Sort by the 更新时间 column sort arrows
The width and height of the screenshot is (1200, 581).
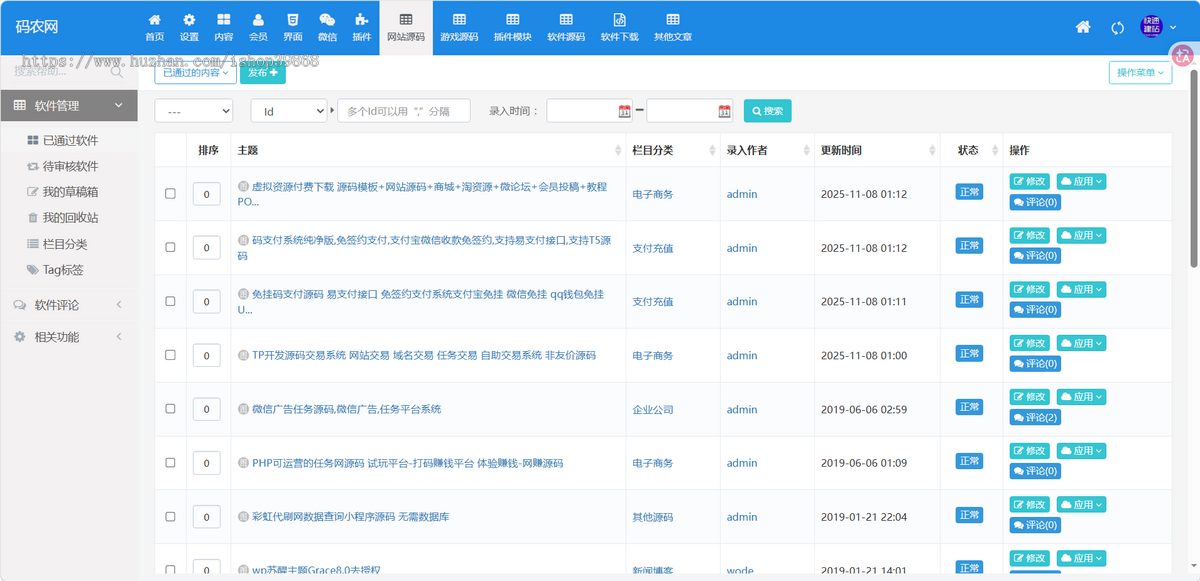[x=934, y=150]
